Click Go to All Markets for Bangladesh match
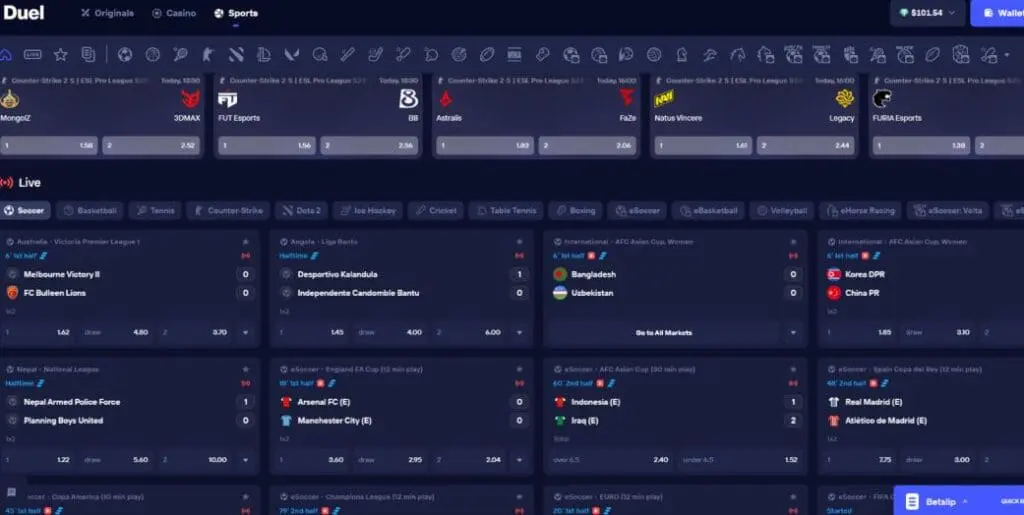1024x515 pixels. click(x=662, y=332)
